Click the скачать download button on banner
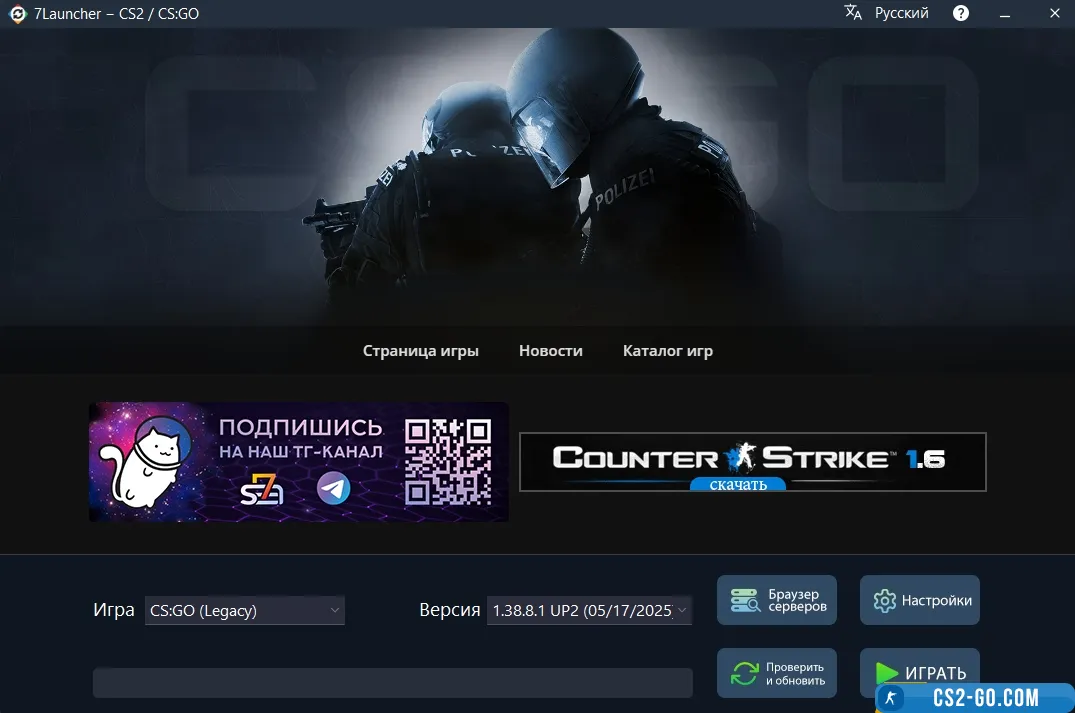 tap(738, 485)
